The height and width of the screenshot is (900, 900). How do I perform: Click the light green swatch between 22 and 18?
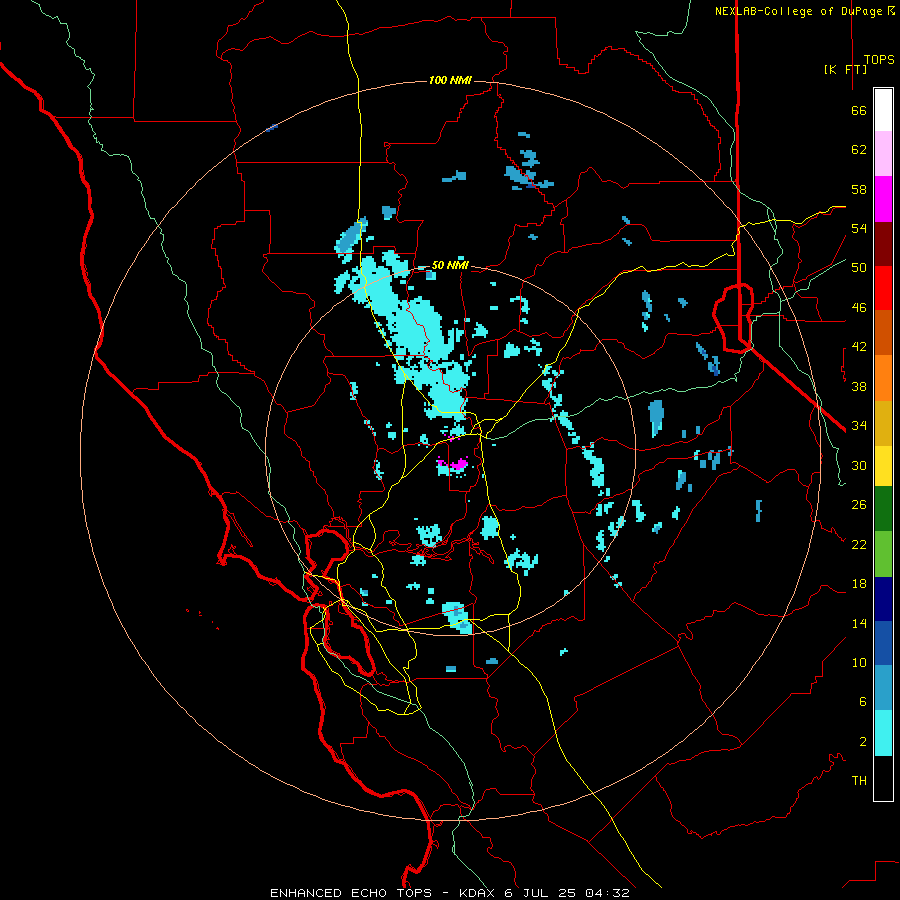883,554
